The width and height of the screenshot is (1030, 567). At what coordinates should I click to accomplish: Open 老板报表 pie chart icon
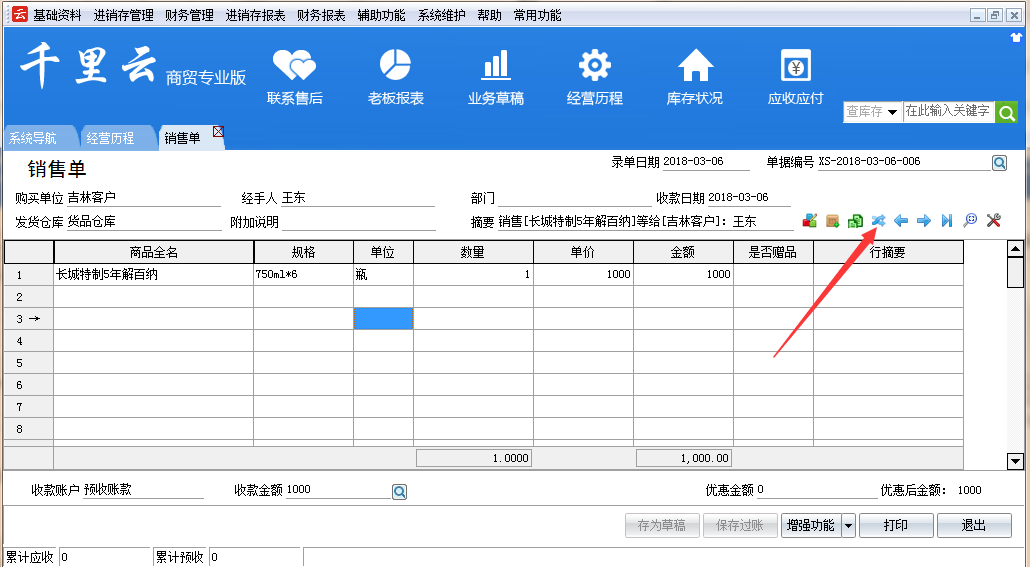395,66
